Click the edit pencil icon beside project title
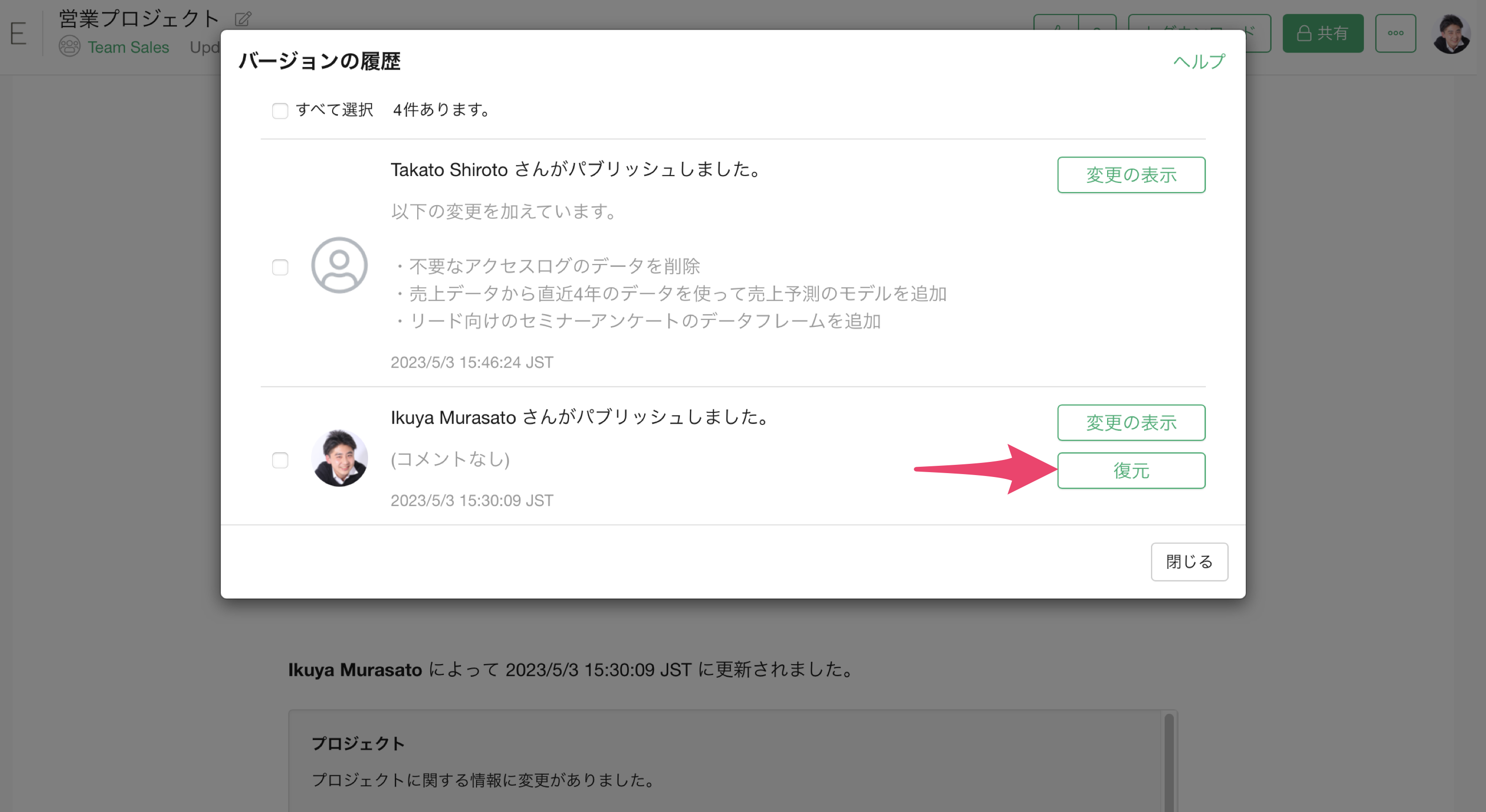 tap(243, 19)
